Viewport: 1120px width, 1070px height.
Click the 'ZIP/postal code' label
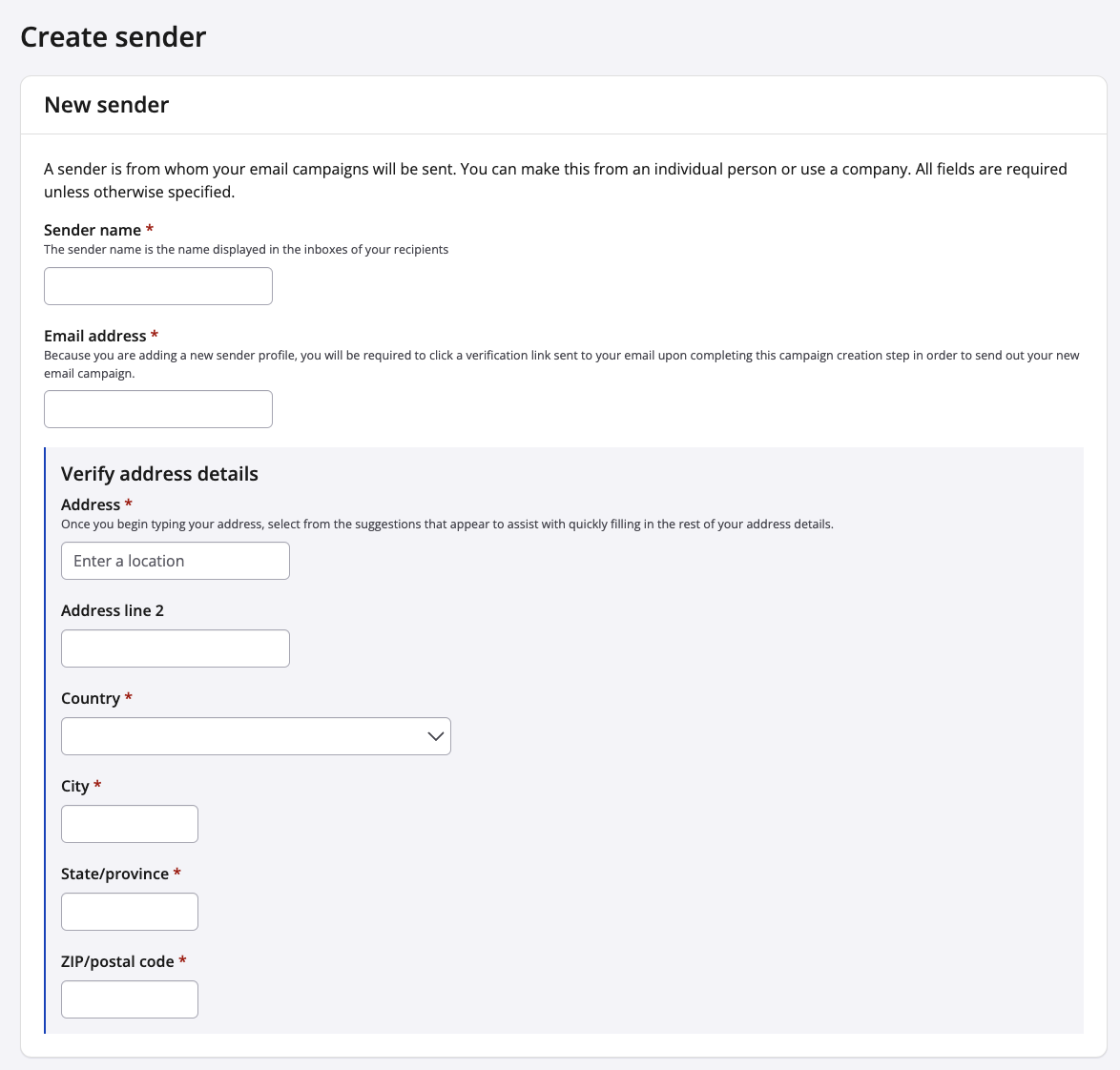click(x=117, y=961)
